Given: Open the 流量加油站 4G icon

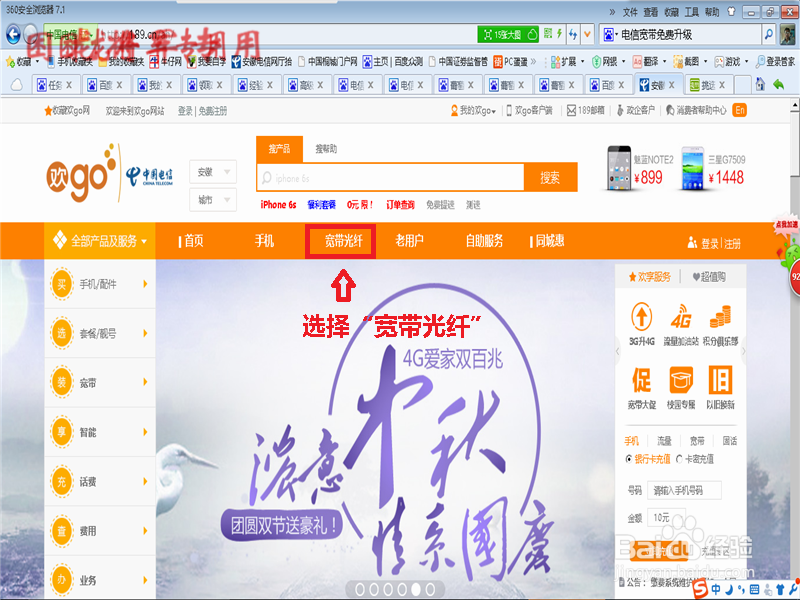Looking at the screenshot, I should 681,316.
